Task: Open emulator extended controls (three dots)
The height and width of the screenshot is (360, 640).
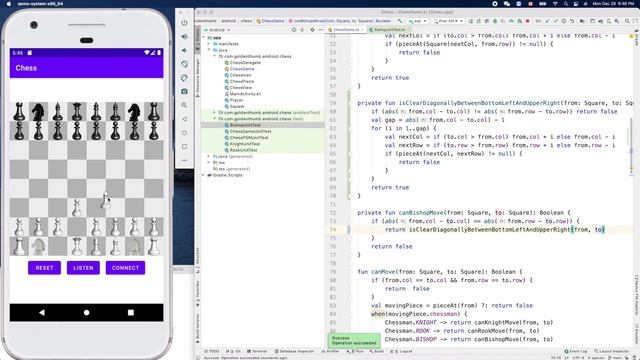Action: tap(184, 160)
